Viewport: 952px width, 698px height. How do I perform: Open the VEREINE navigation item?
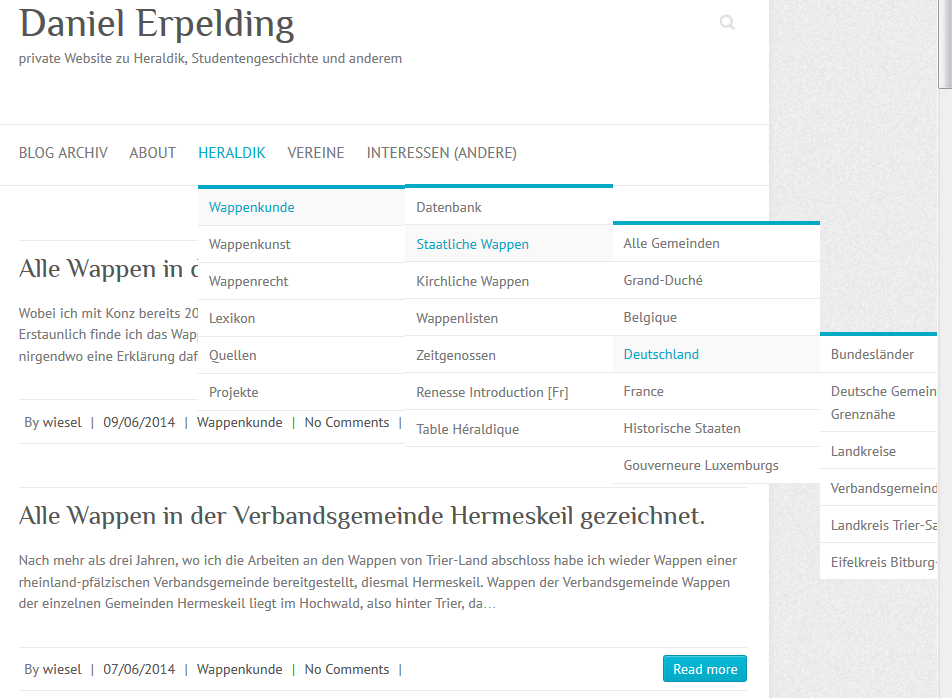(315, 153)
